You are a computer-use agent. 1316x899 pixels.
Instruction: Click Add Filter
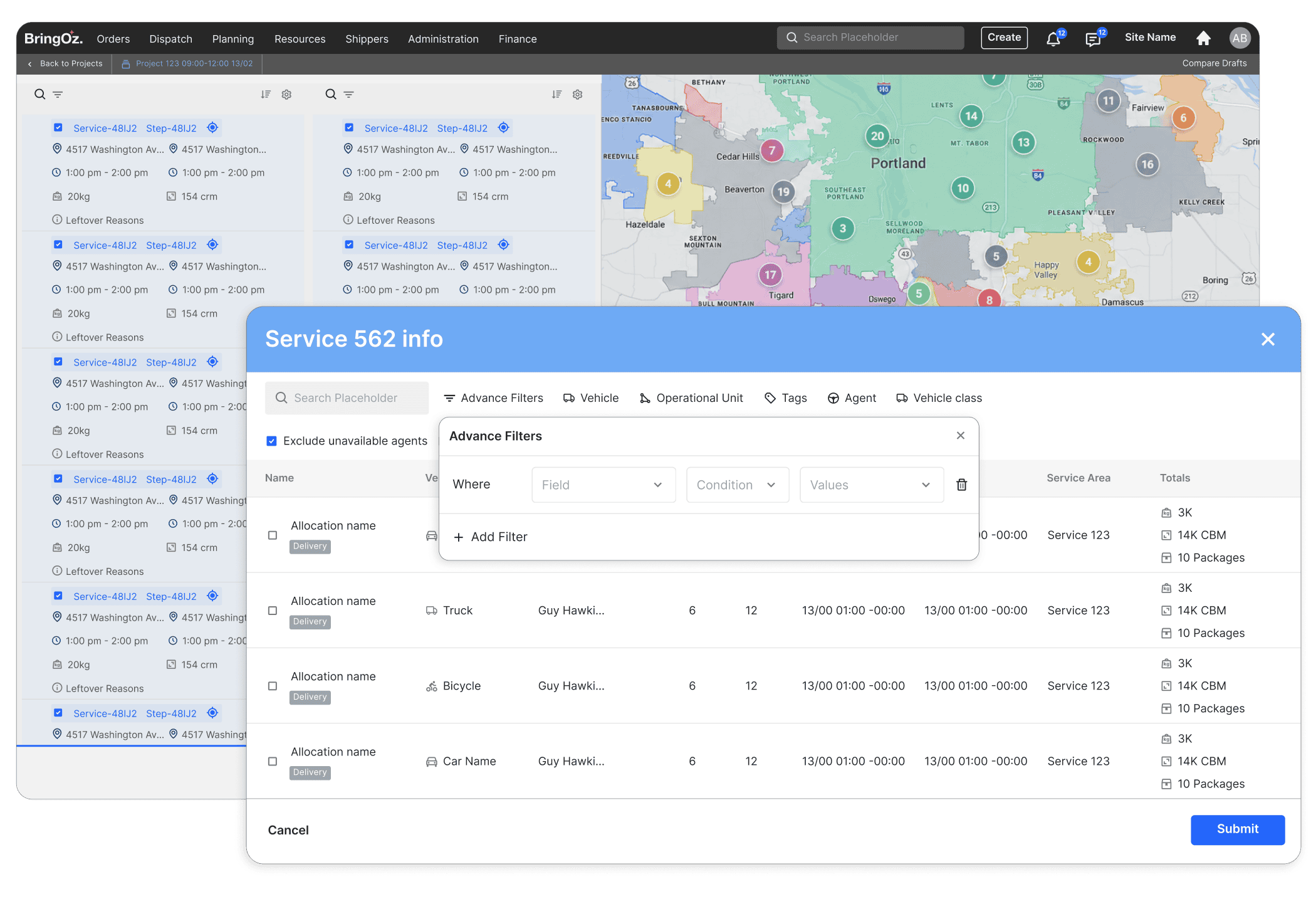[x=490, y=537]
